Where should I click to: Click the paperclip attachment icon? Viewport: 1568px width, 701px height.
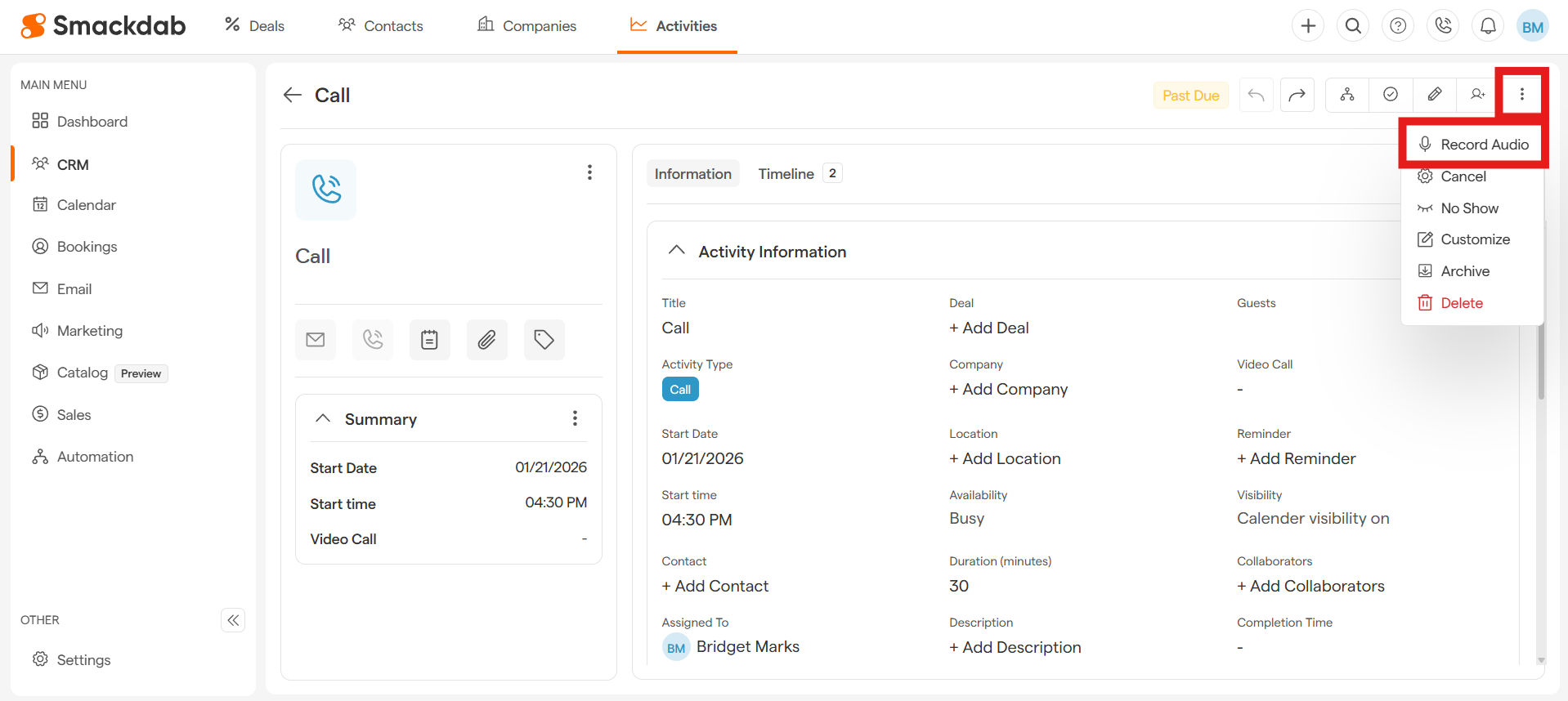click(486, 340)
